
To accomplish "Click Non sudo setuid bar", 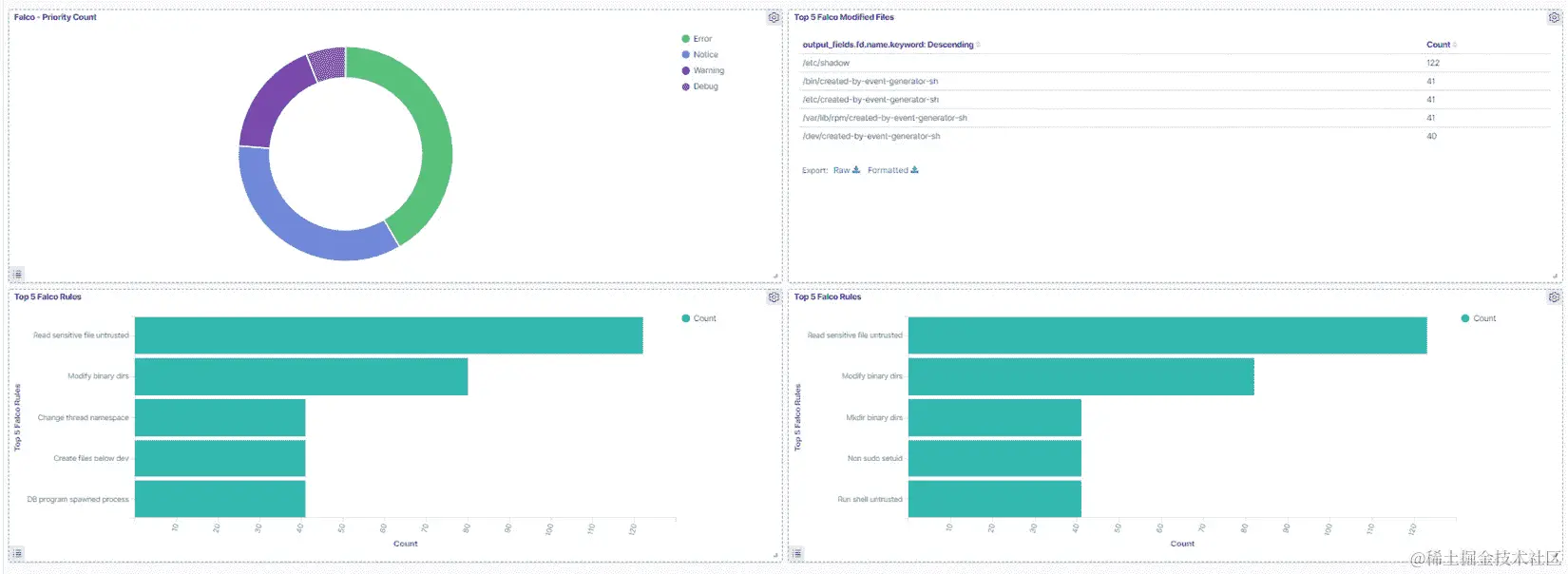I will (x=995, y=458).
